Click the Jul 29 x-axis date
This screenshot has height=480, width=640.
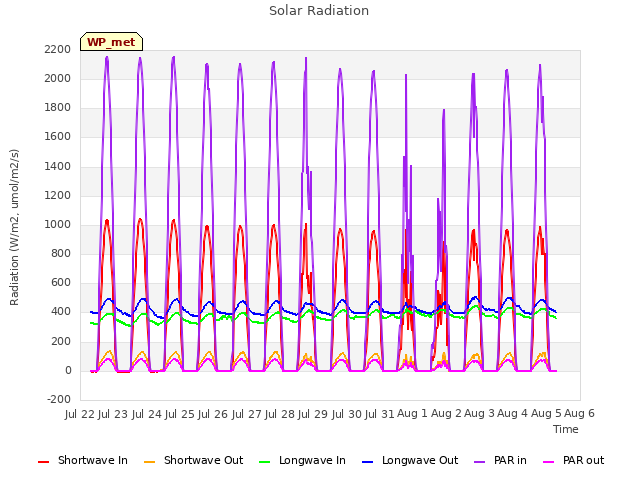(x=313, y=414)
